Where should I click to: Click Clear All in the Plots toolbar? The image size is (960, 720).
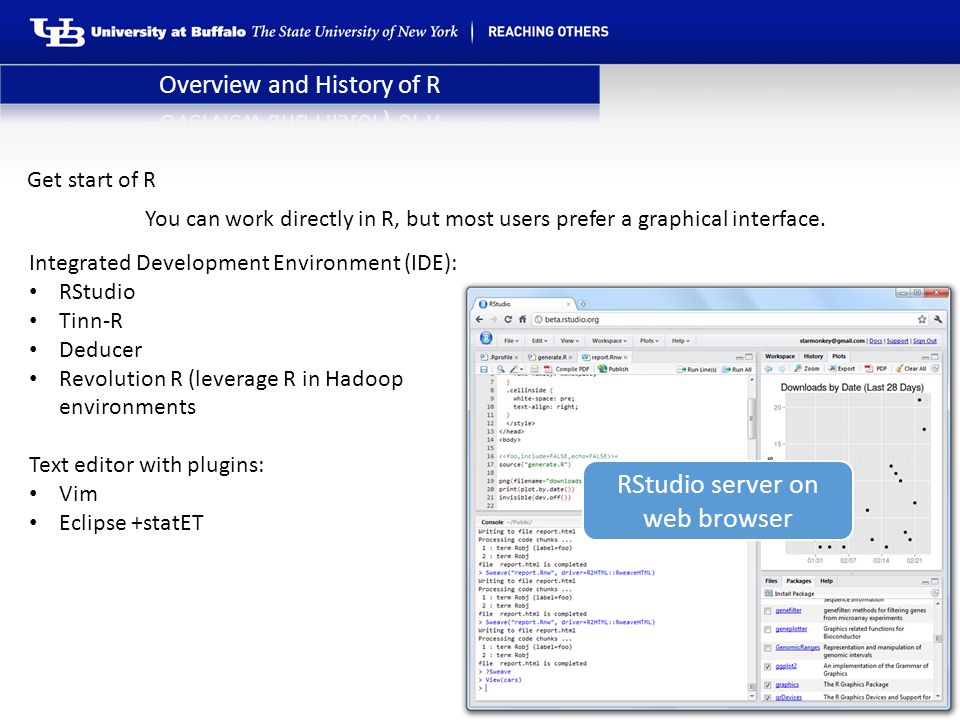910,369
